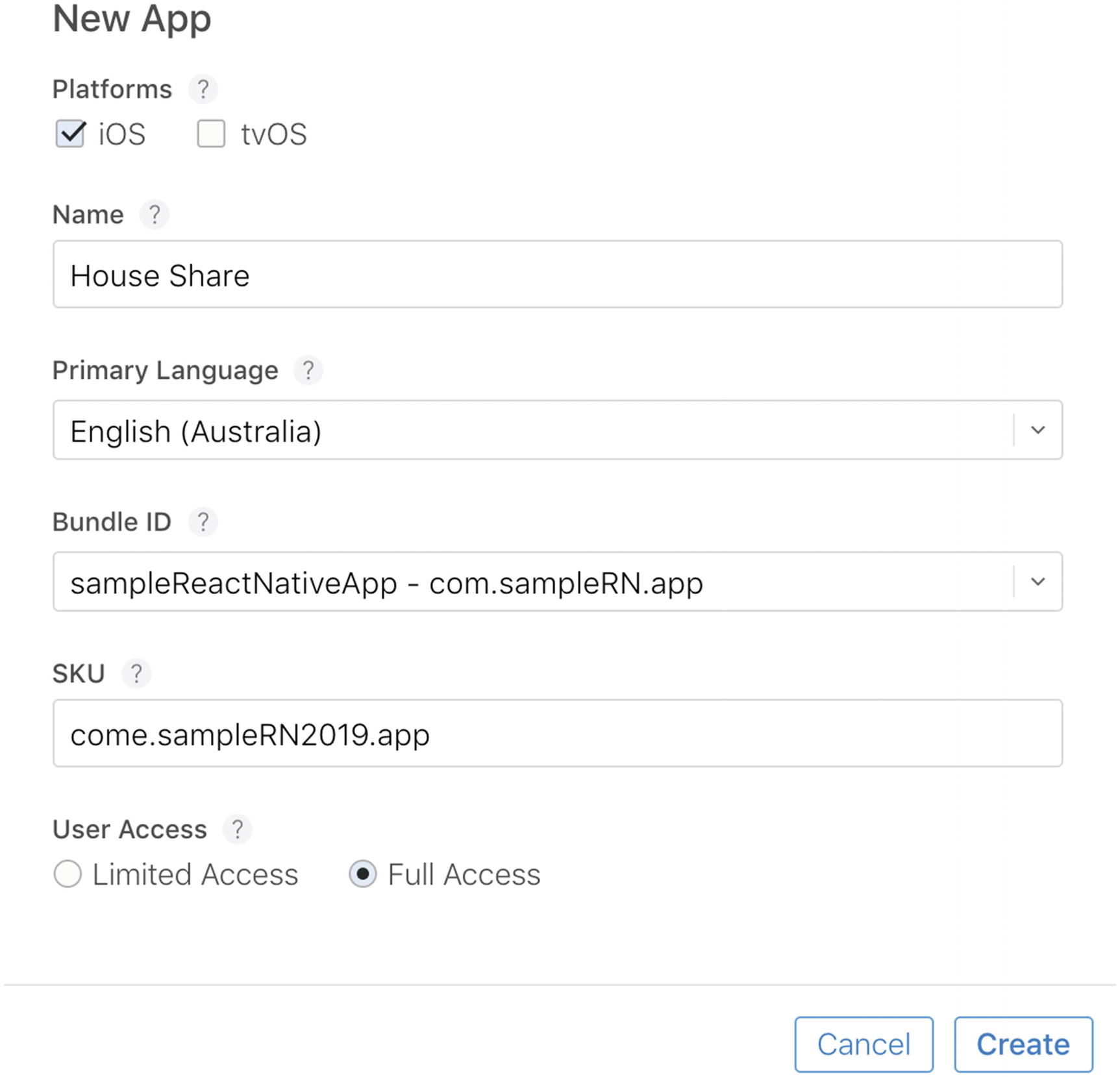Click the Name field containing House Share

[x=557, y=275]
